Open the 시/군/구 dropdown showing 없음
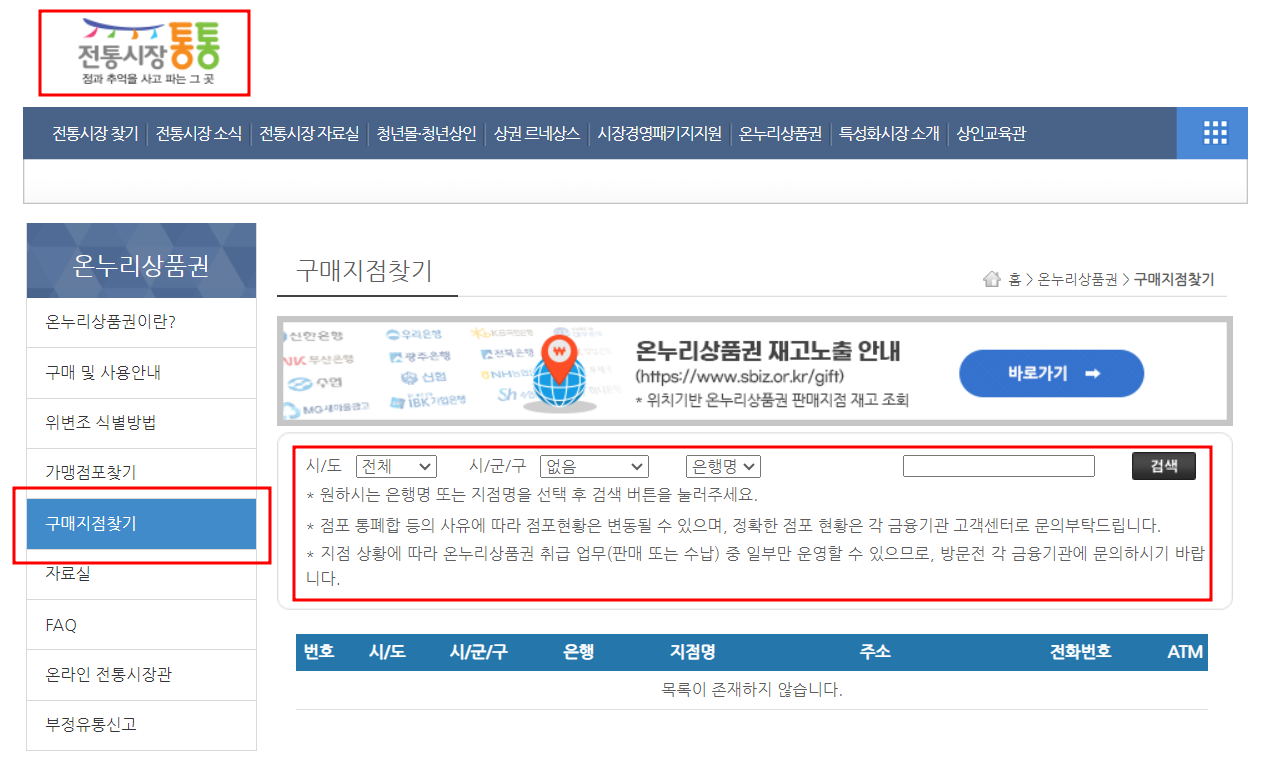This screenshot has width=1281, height=774. (594, 465)
